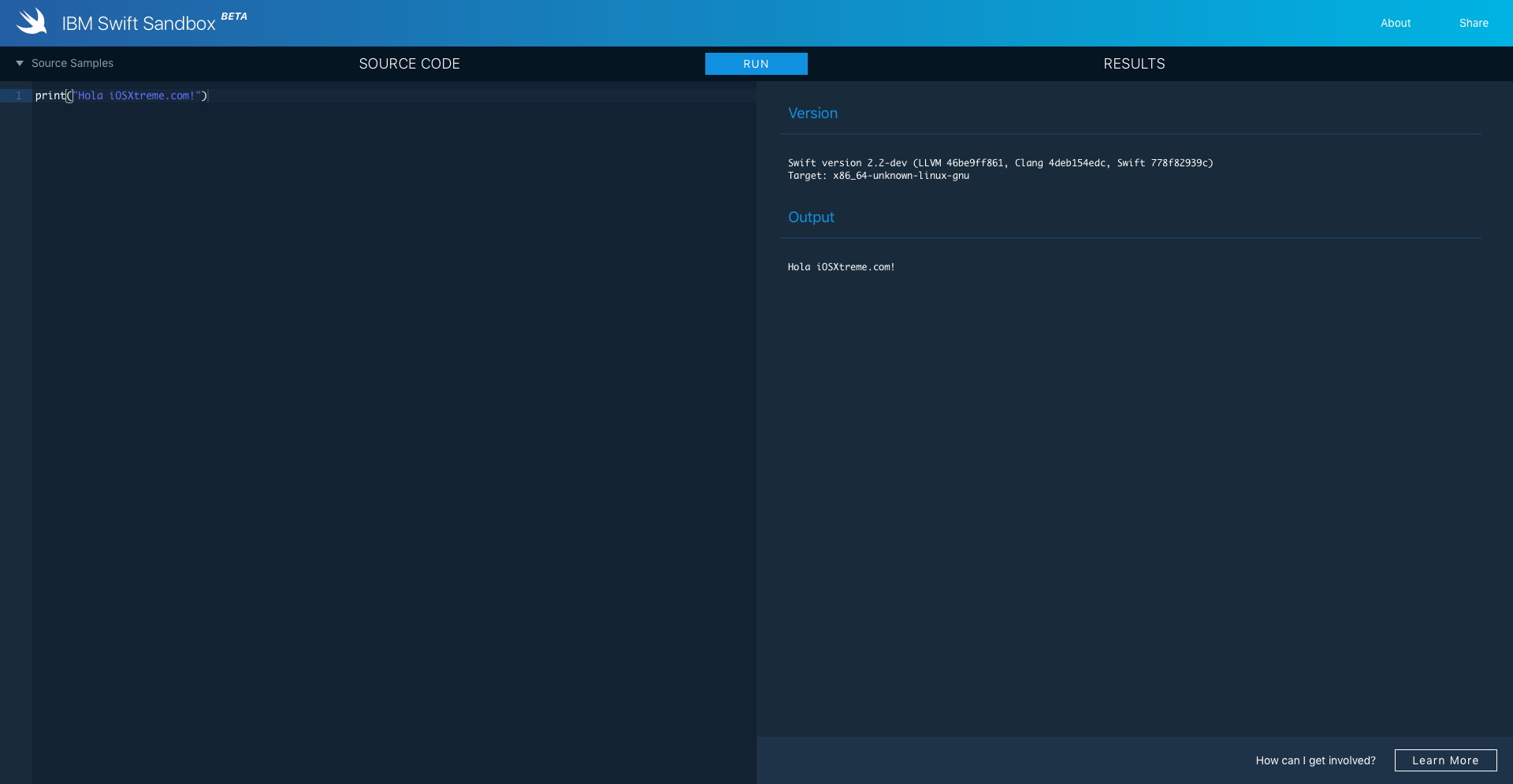Place cursor in the print code line
The width and height of the screenshot is (1513, 784).
pos(394,95)
